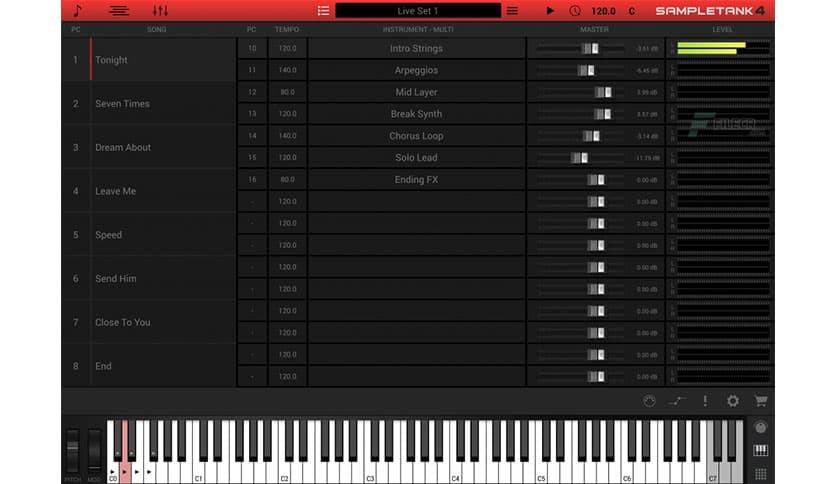
Task: Choose the Ending FX instrument slot
Action: pyautogui.click(x=416, y=180)
